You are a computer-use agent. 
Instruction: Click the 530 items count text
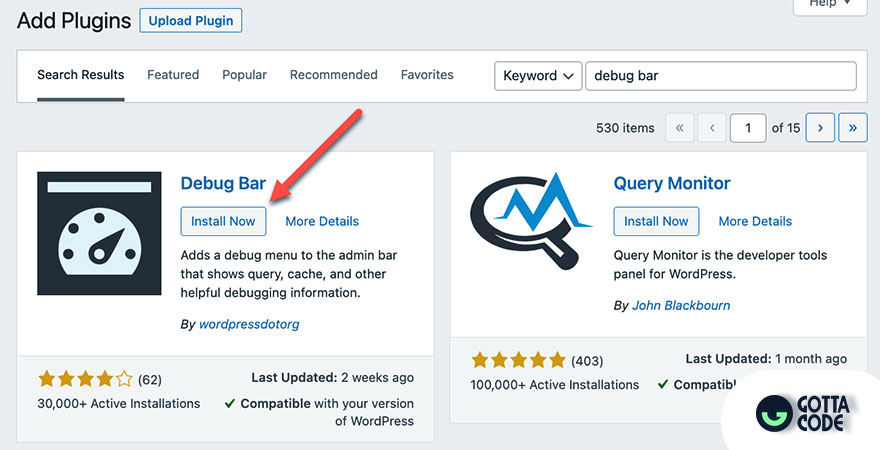[625, 128]
